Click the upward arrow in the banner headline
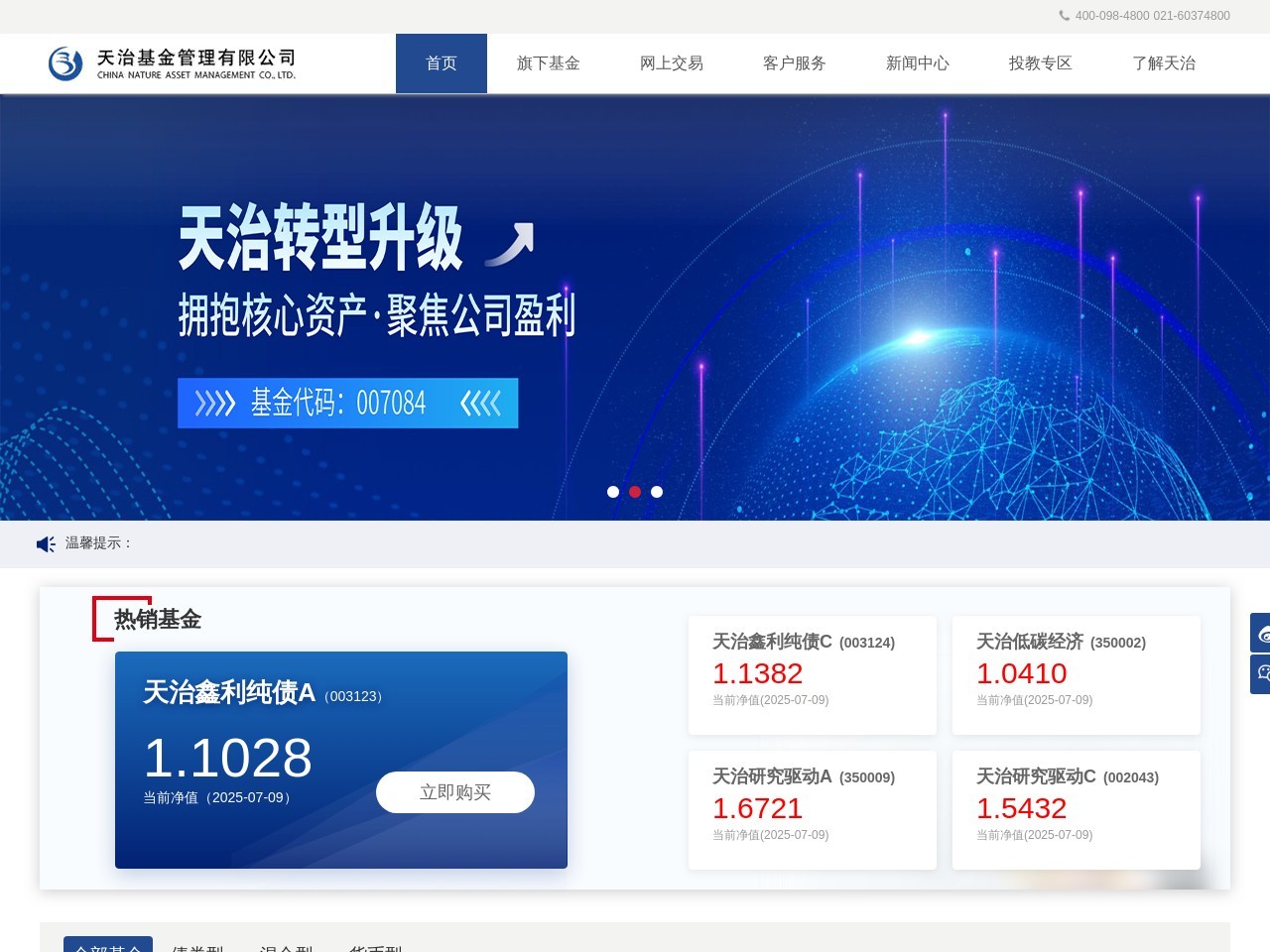Image resolution: width=1270 pixels, height=952 pixels. pyautogui.click(x=510, y=241)
